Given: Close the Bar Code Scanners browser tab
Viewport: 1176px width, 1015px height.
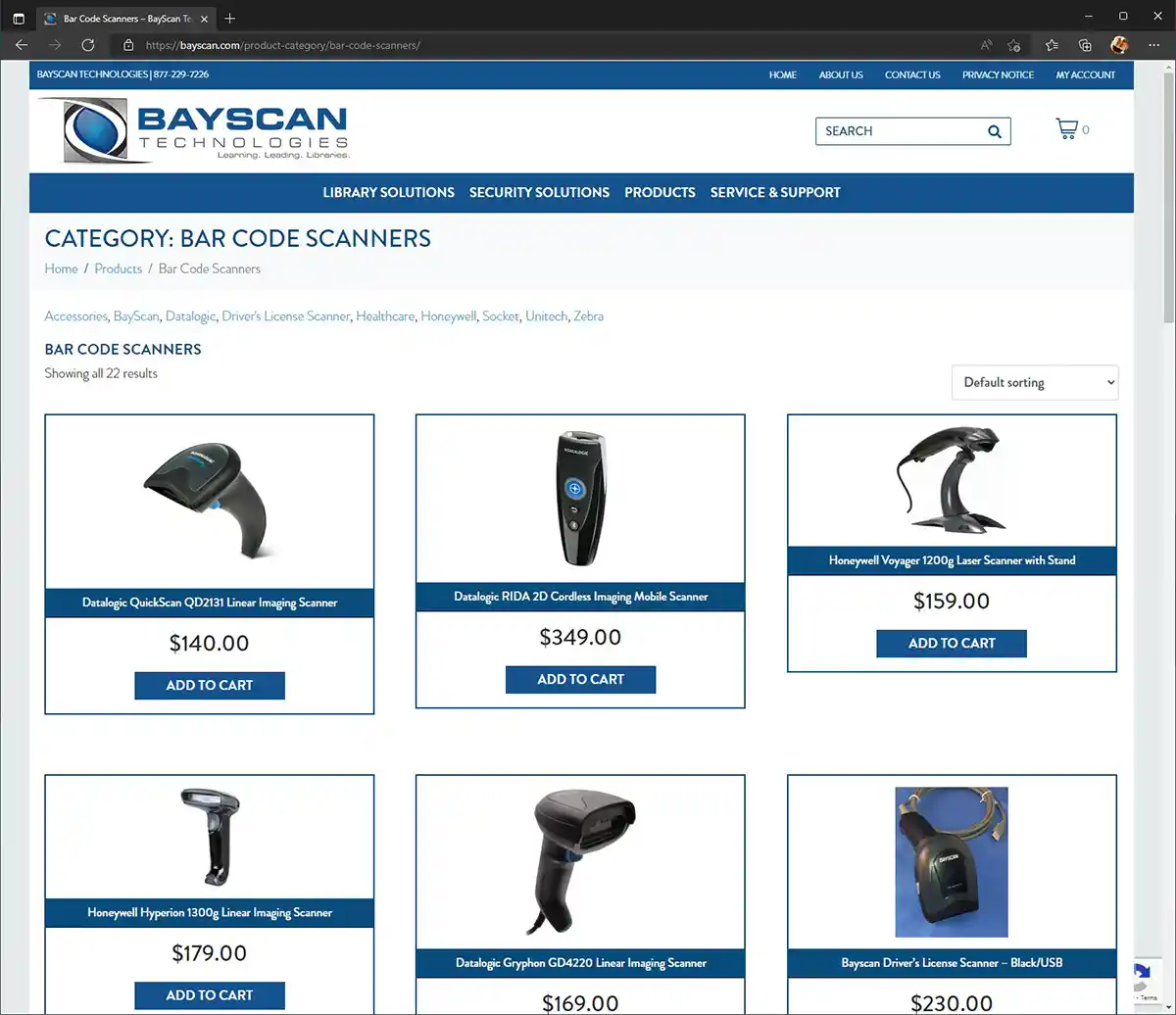Looking at the screenshot, I should [x=205, y=18].
